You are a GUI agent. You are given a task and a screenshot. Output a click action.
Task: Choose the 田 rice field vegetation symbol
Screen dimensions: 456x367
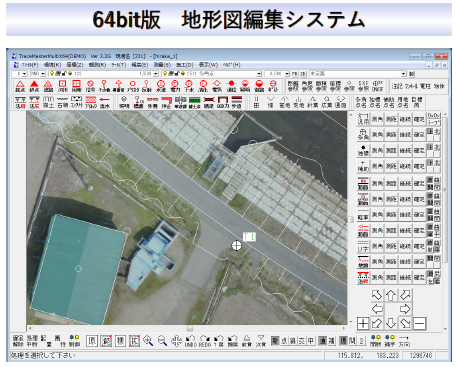pyautogui.click(x=256, y=102)
